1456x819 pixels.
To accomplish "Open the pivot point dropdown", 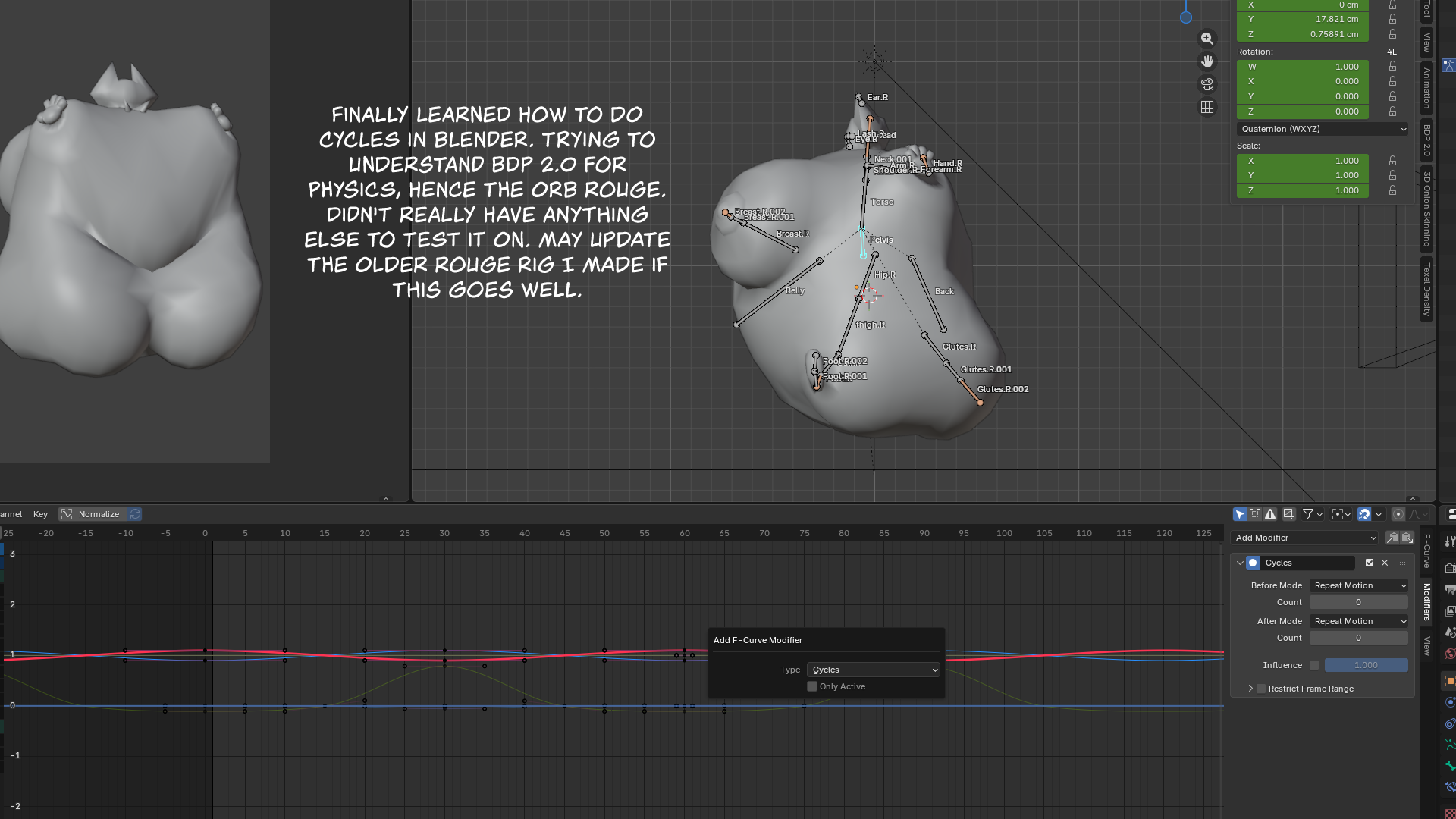I will (x=1341, y=514).
